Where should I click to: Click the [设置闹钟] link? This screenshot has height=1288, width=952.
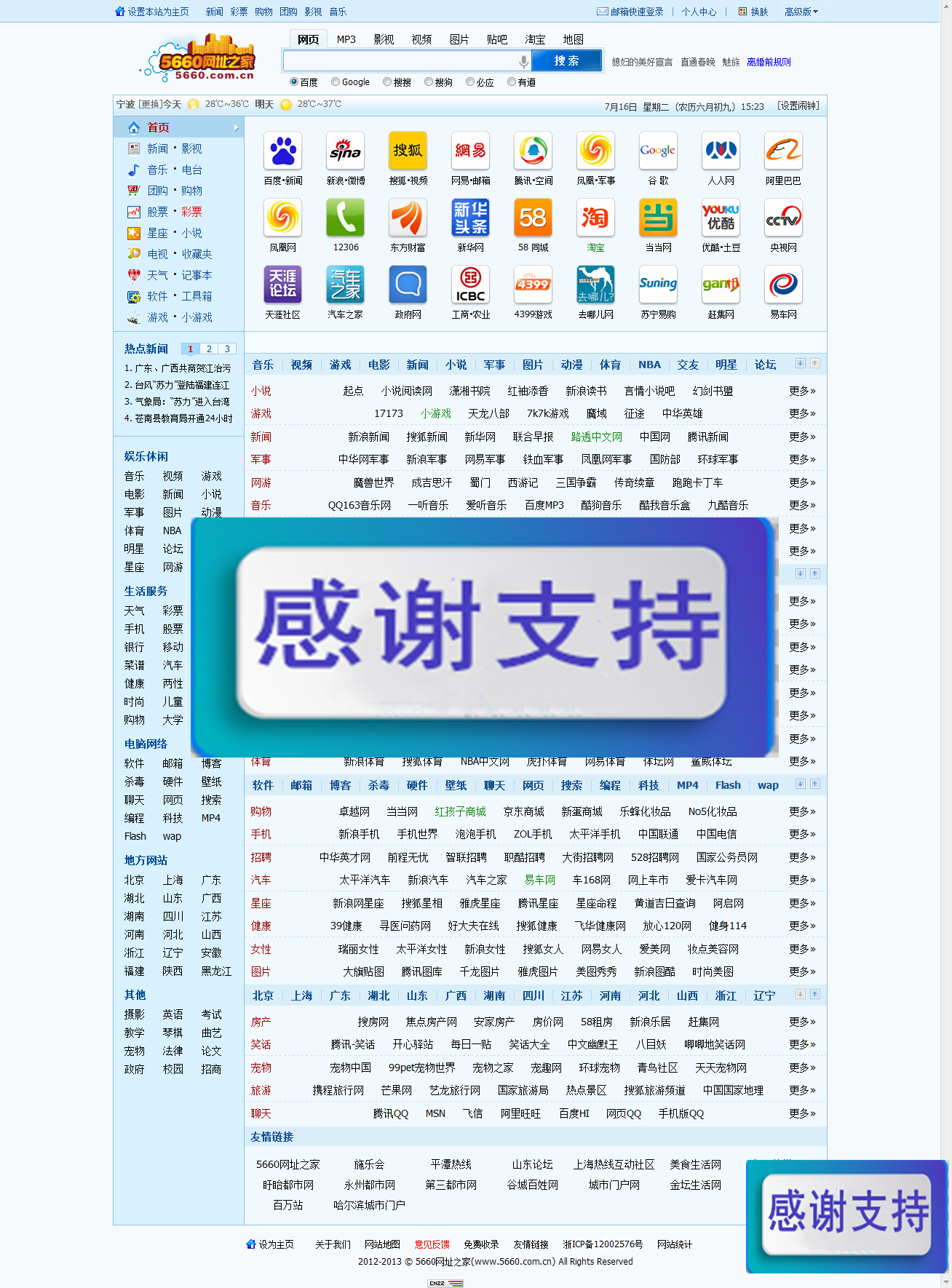point(798,106)
